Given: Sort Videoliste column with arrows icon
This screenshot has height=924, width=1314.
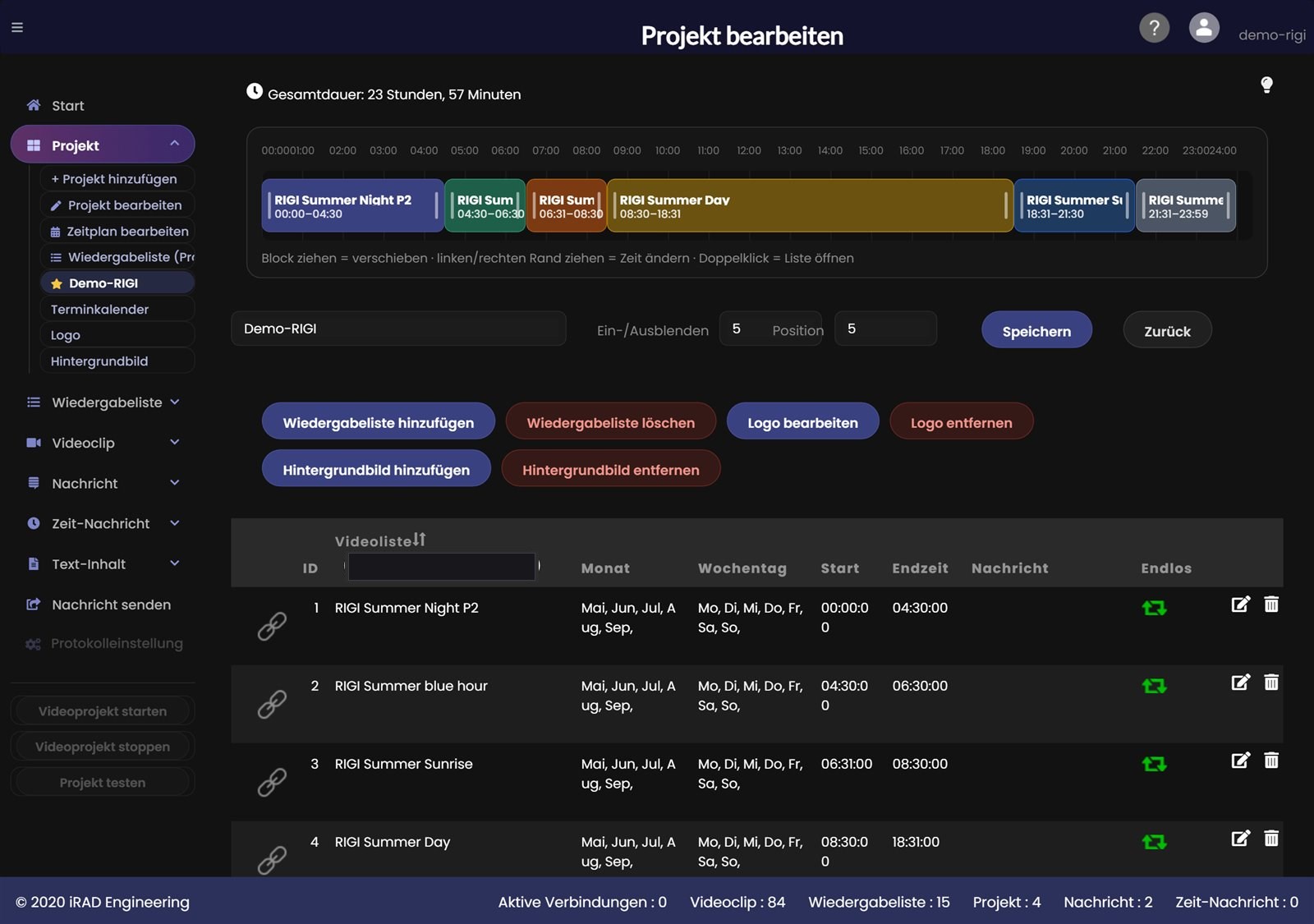Looking at the screenshot, I should pos(420,540).
